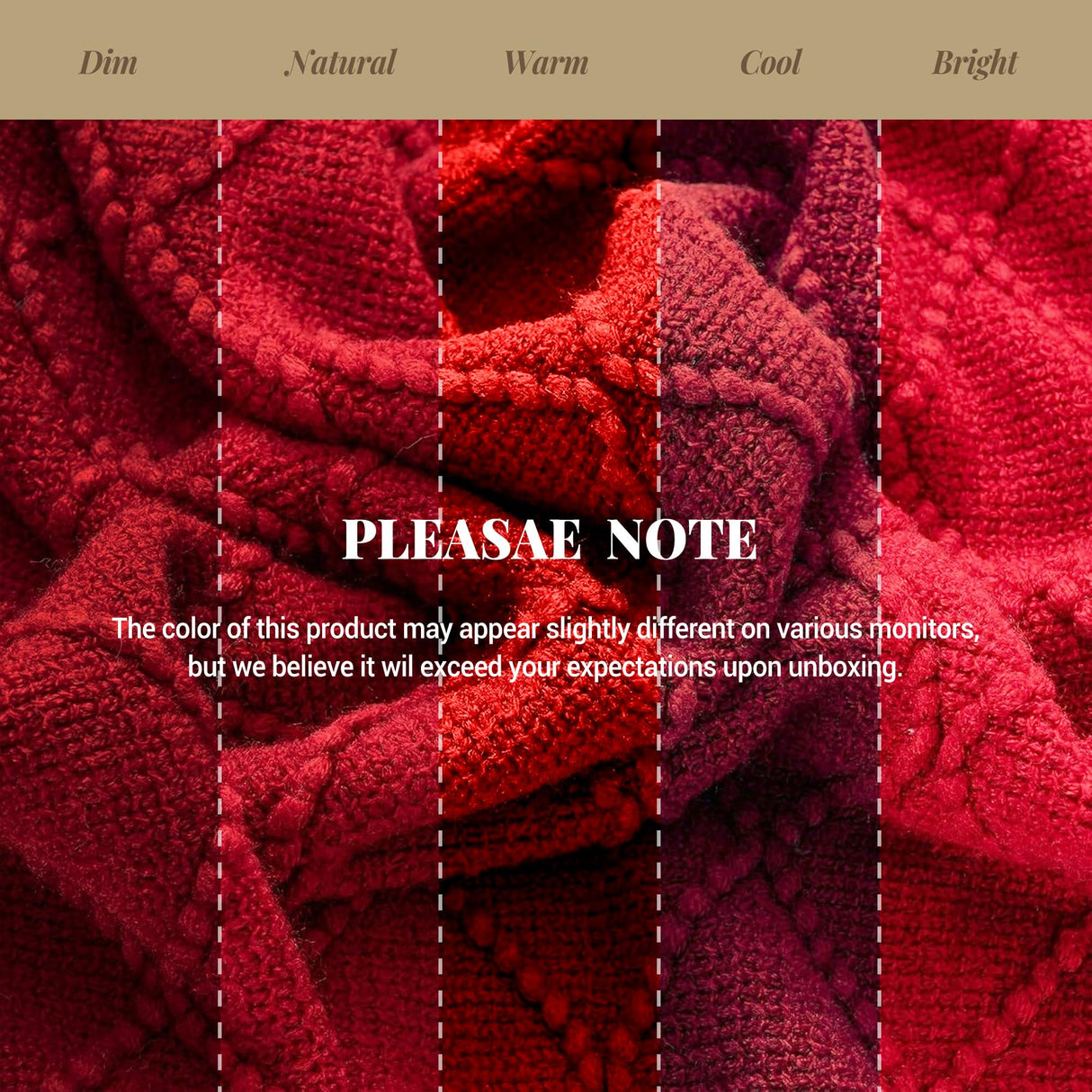Select the Warm label

click(546, 63)
